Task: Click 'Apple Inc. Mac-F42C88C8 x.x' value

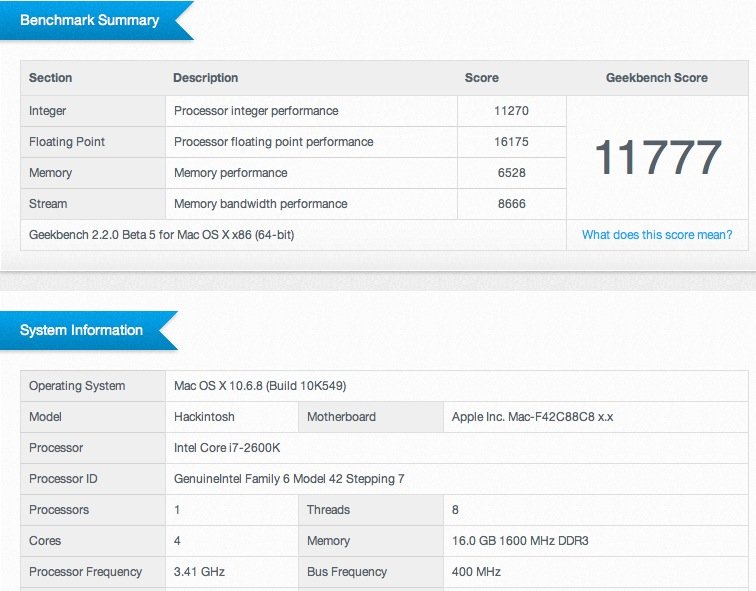Action: pyautogui.click(x=532, y=416)
